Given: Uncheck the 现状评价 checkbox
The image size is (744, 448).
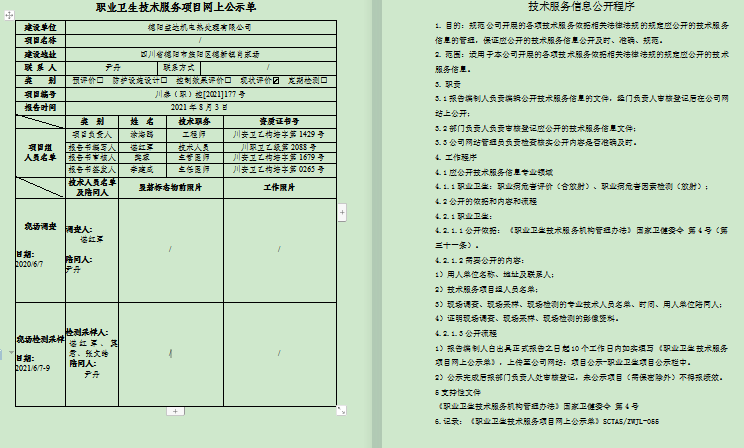Looking at the screenshot, I should click(x=276, y=80).
